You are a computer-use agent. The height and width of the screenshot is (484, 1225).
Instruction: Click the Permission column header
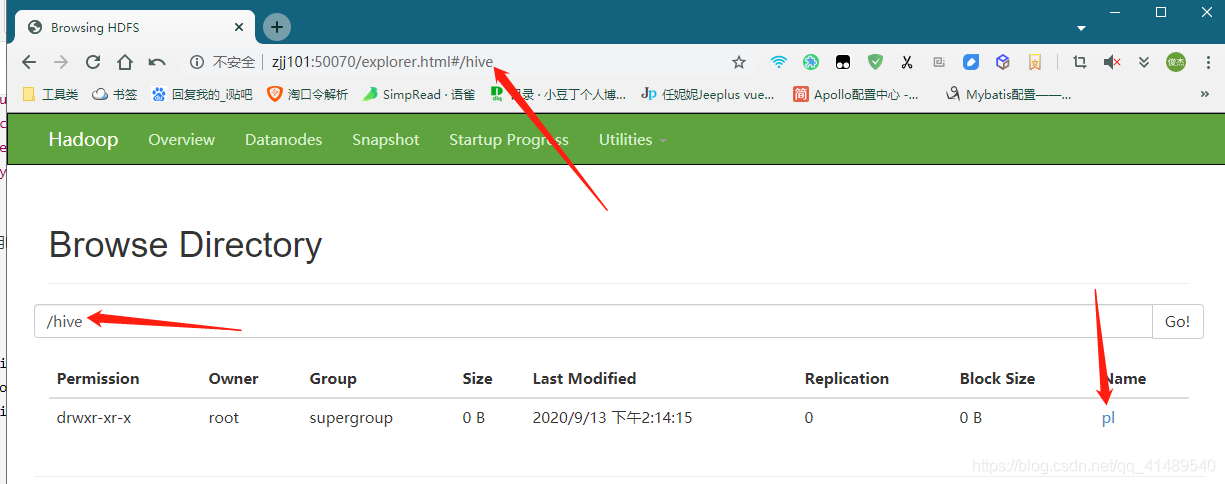[x=98, y=379]
